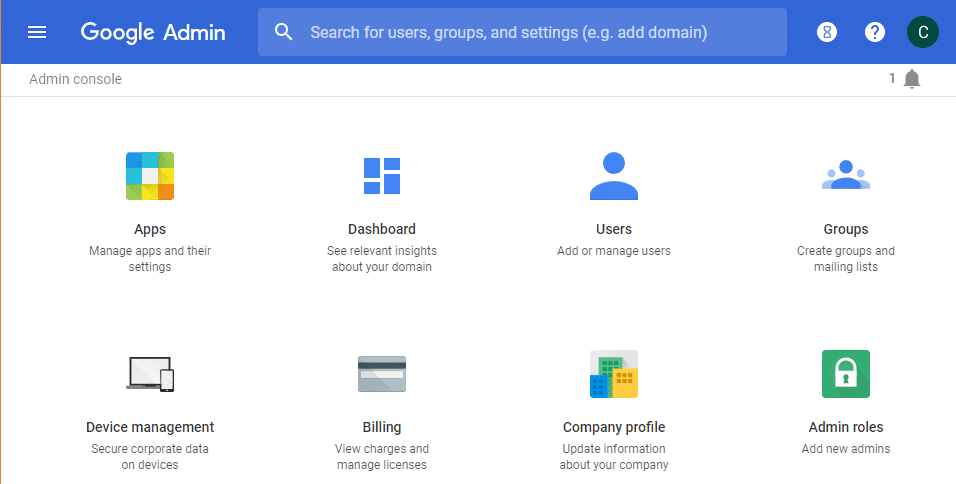Screen dimensions: 956x484
Task: Open the hamburger main menu
Action: (x=37, y=32)
